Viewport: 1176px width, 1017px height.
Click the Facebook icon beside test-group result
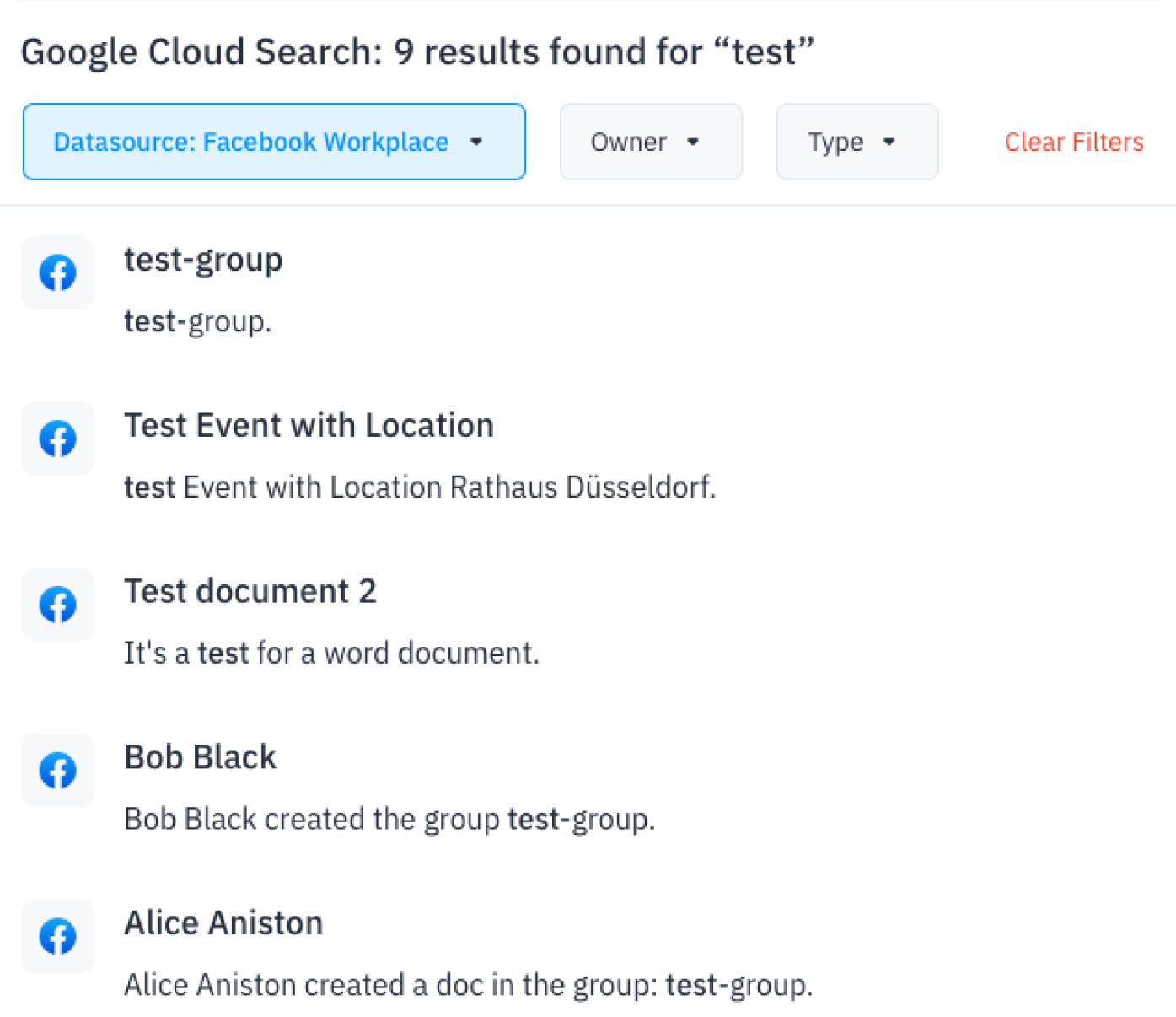click(x=58, y=272)
